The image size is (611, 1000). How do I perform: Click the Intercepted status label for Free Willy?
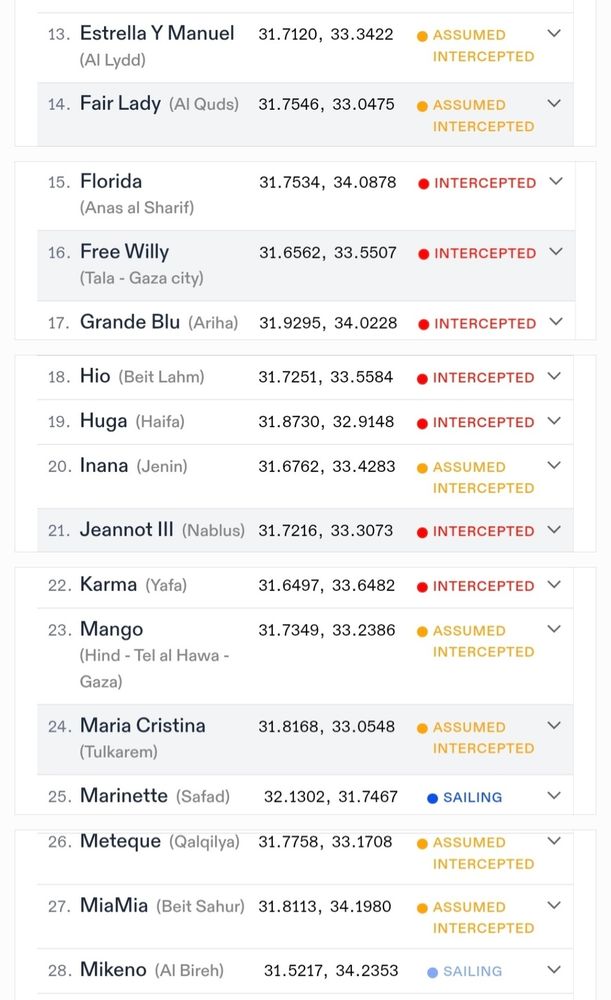(485, 254)
